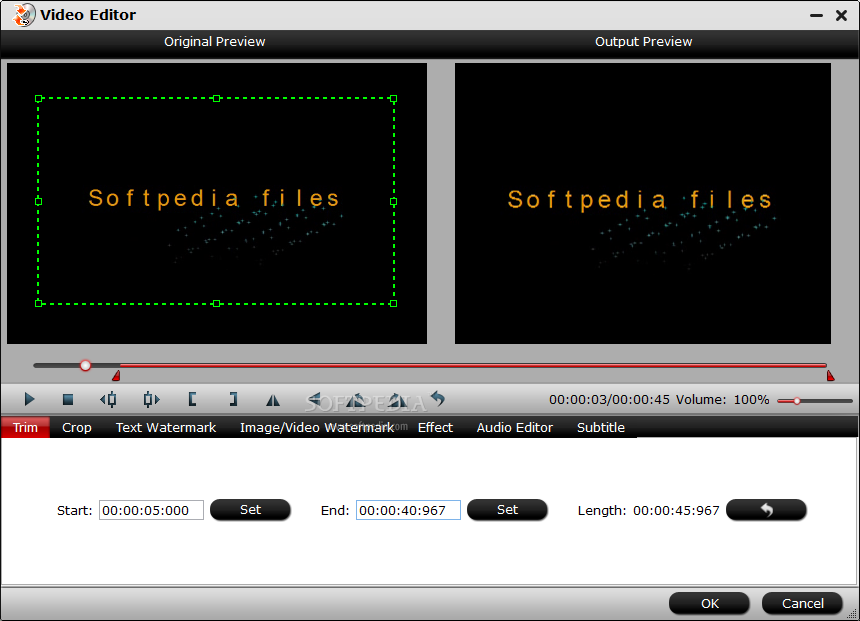Click the window resize grip corner
Screen dimensions: 860x621
pos(852,614)
